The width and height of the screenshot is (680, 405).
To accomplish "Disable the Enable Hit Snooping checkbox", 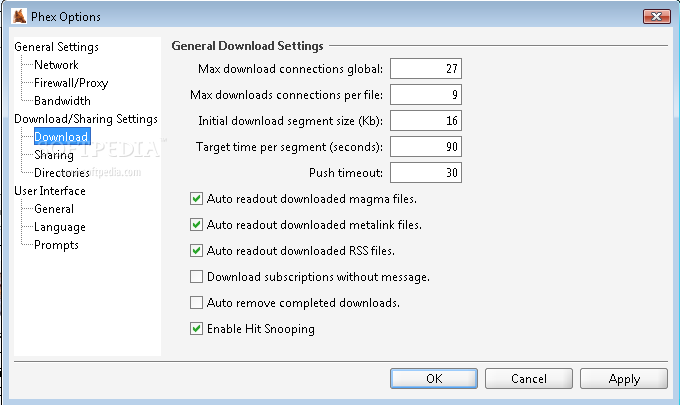I will [196, 329].
